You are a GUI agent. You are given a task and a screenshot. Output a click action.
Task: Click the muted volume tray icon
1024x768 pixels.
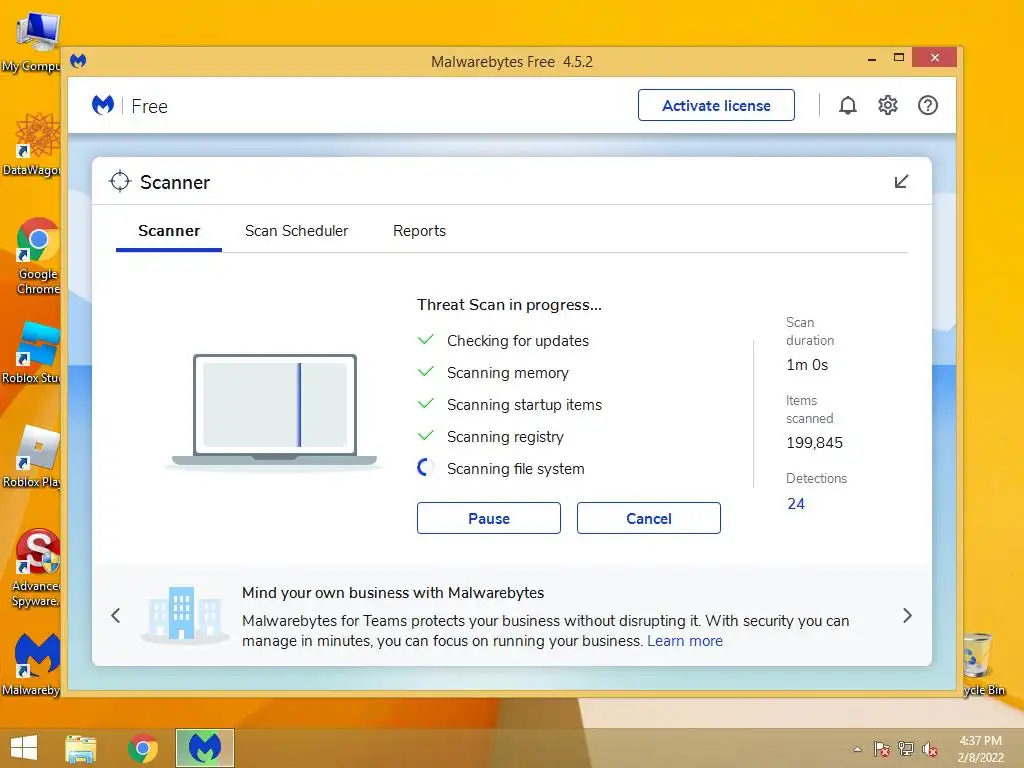tap(930, 748)
